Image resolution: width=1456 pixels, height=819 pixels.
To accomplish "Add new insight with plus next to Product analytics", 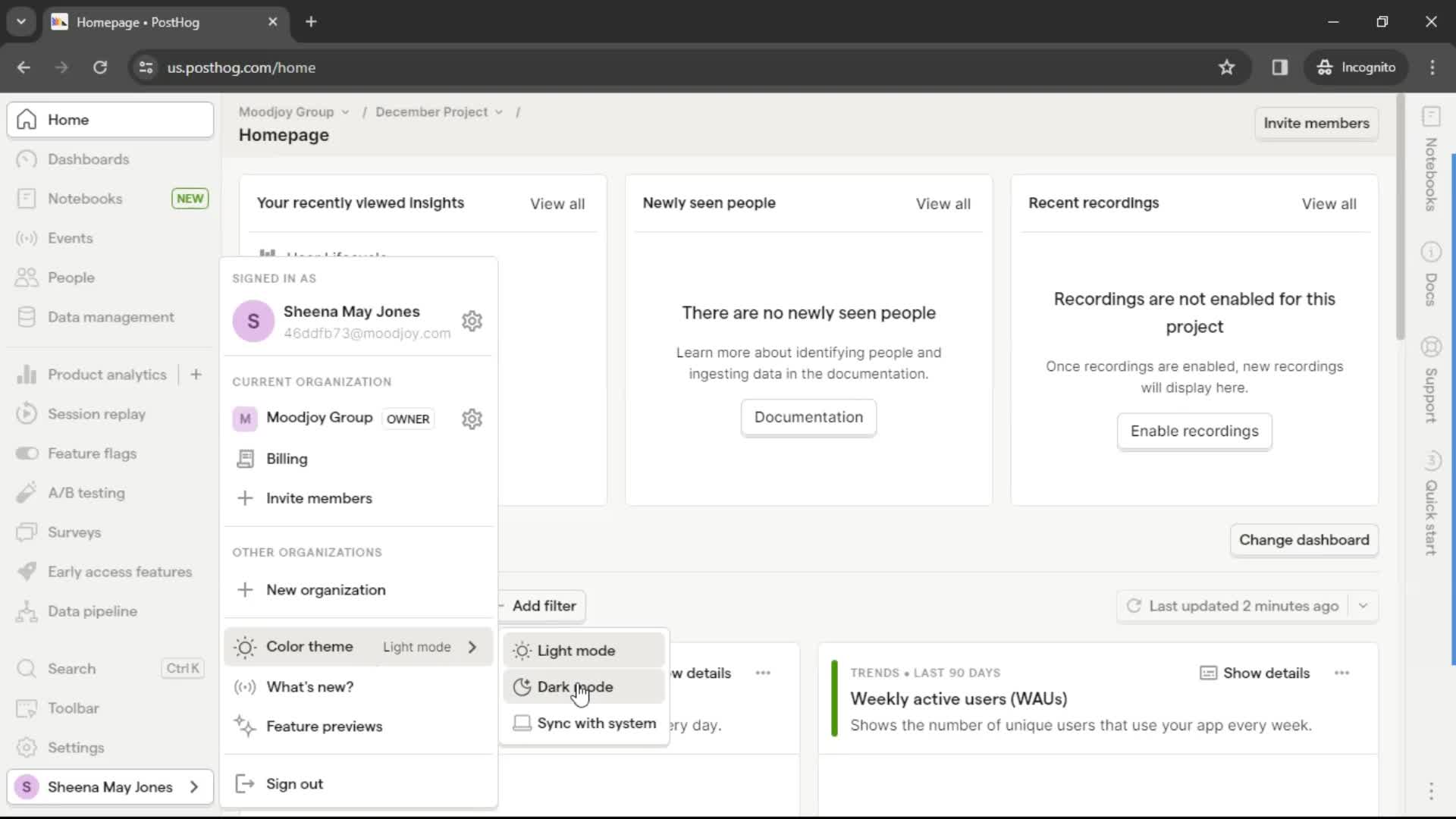I will pyautogui.click(x=196, y=375).
